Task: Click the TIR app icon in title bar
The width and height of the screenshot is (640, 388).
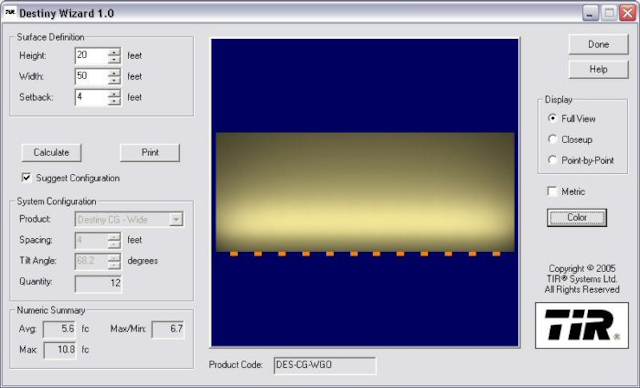Action: 9,13
